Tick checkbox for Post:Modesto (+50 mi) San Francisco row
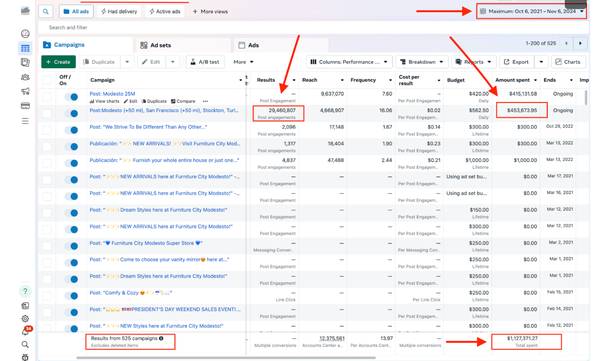600x361 pixels. (x=47, y=114)
